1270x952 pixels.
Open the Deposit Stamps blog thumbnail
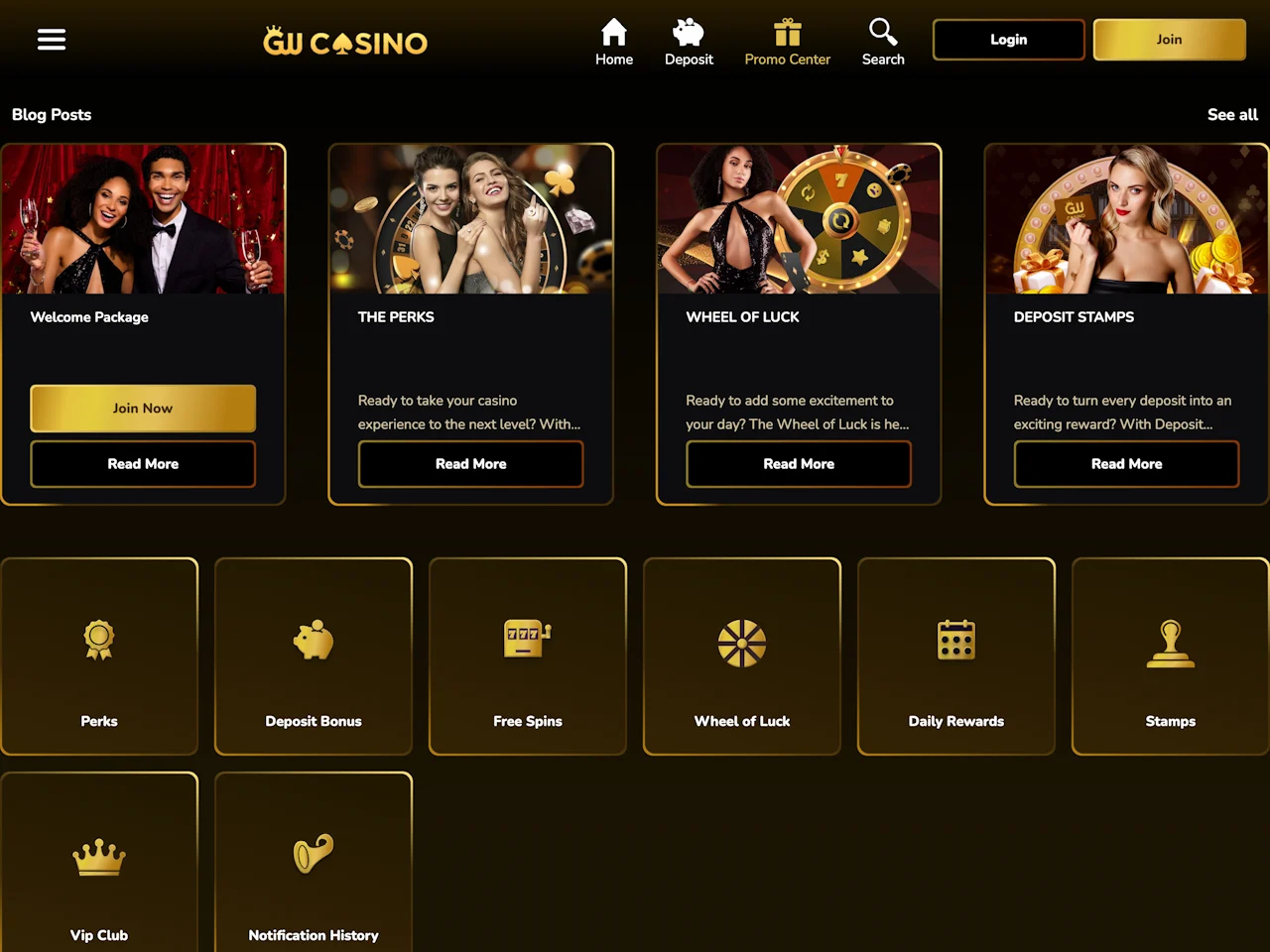pos(1126,219)
